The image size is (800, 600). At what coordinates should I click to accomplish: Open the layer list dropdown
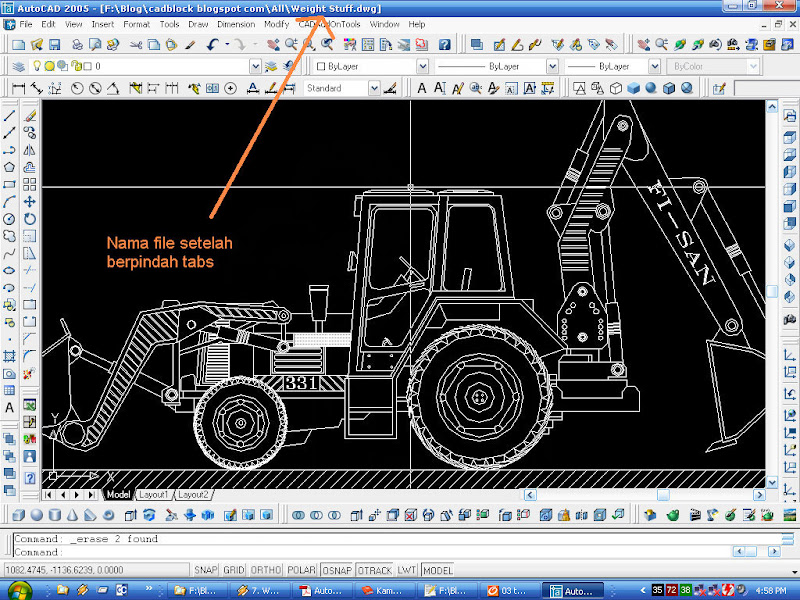(255, 66)
